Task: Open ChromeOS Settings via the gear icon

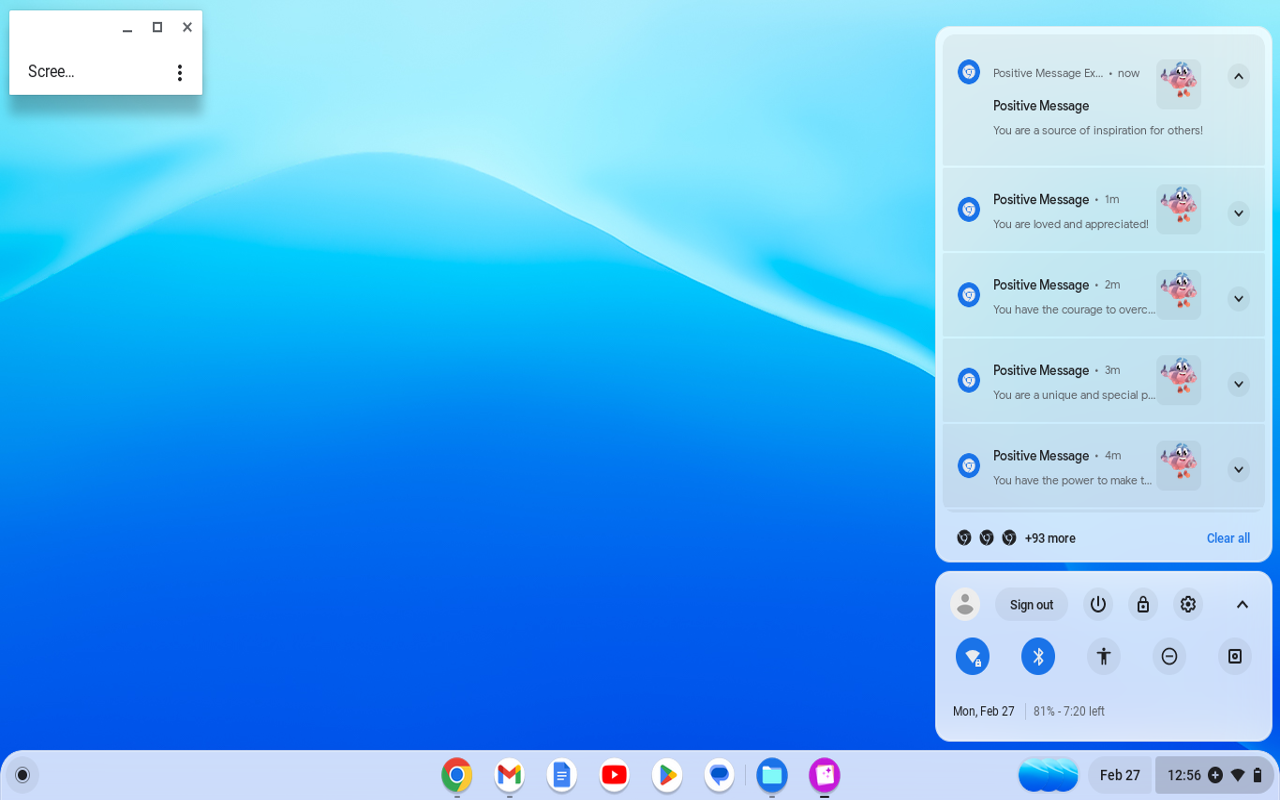Action: (1187, 604)
